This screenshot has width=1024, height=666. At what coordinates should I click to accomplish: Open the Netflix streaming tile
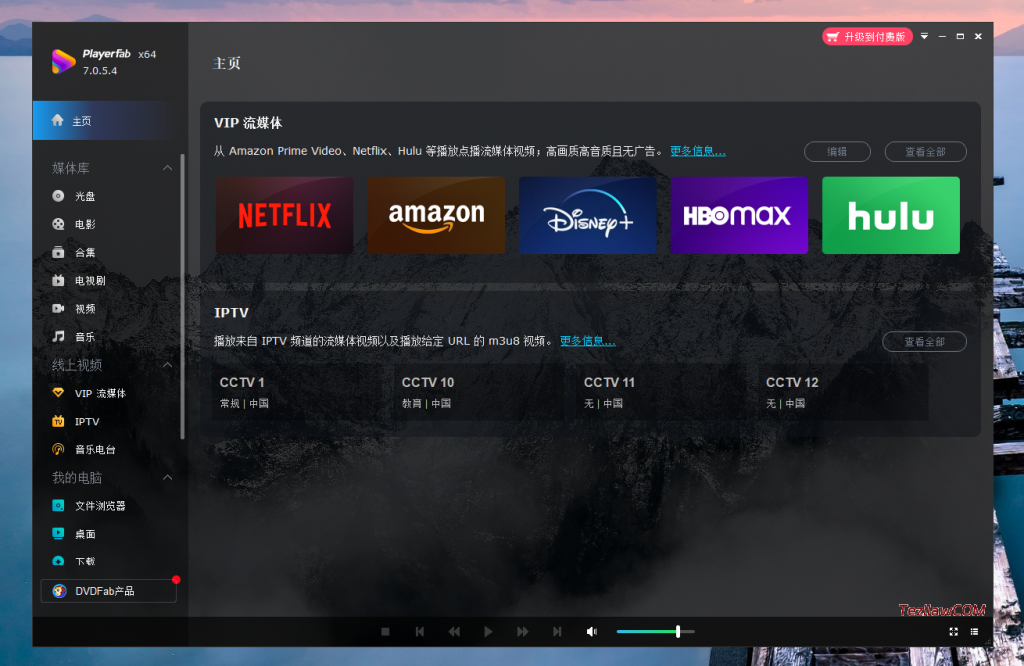tap(285, 215)
